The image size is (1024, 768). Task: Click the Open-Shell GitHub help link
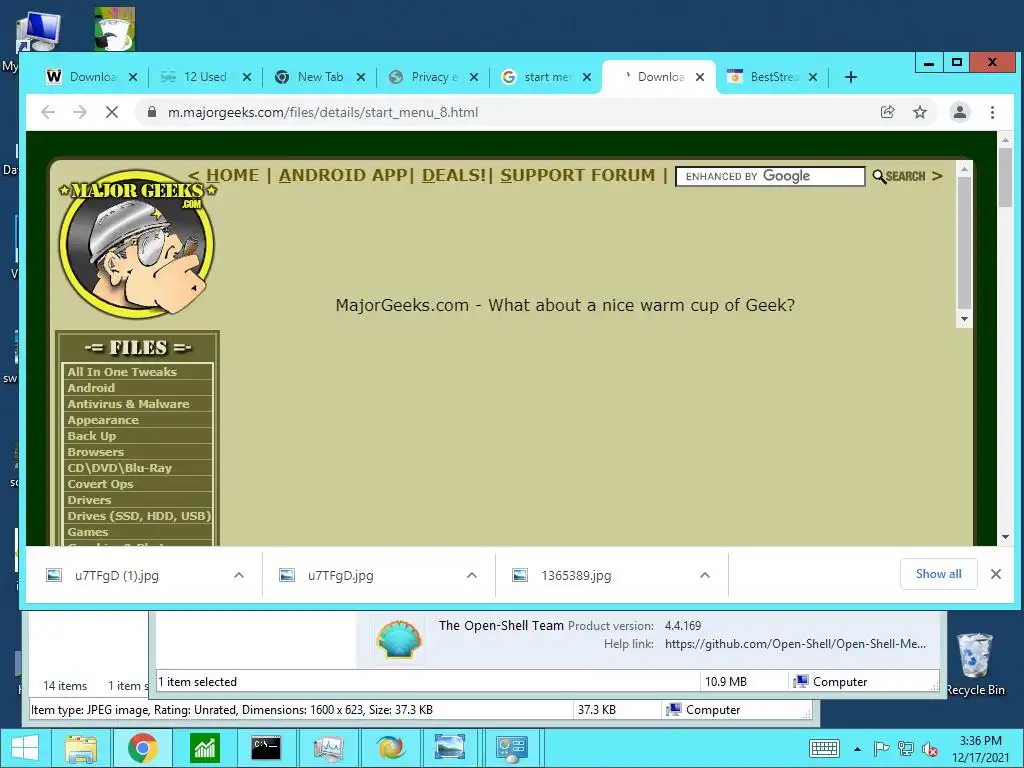[795, 644]
